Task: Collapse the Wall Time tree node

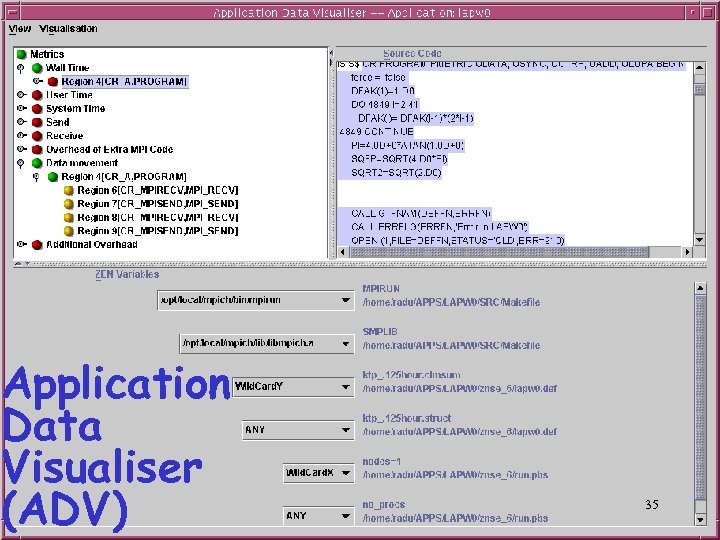Action: click(20, 68)
